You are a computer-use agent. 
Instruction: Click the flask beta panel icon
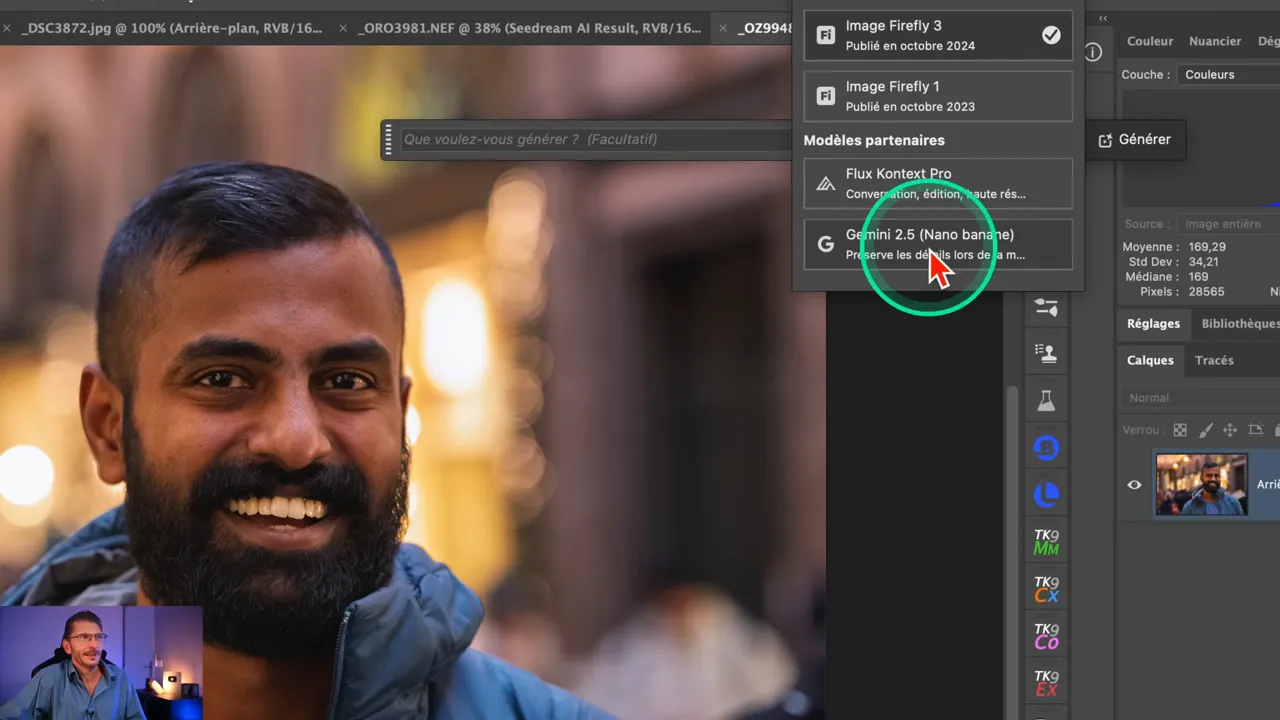coord(1046,400)
